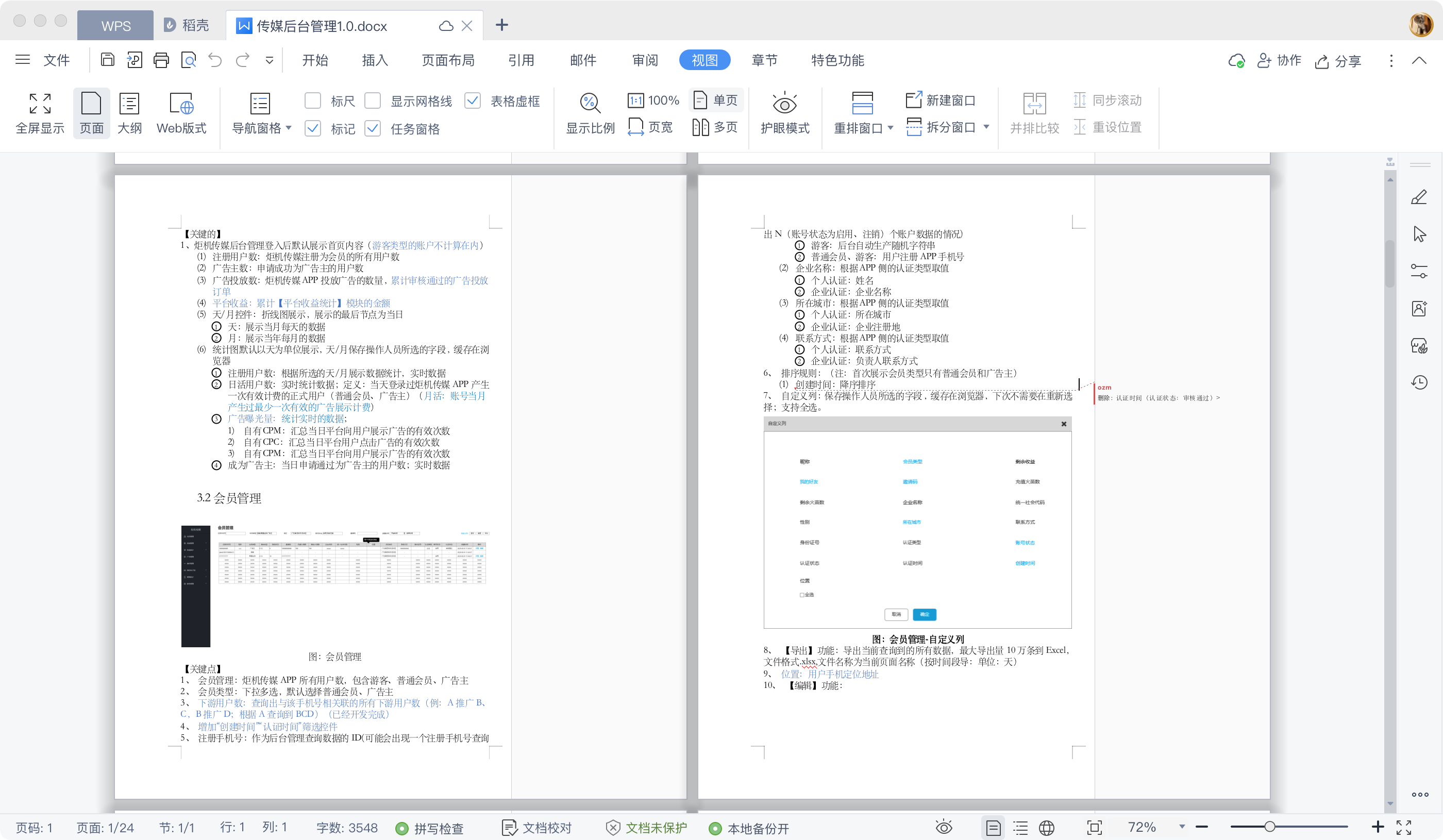Click the share button
Viewport: 1443px width, 840px height.
point(1338,61)
